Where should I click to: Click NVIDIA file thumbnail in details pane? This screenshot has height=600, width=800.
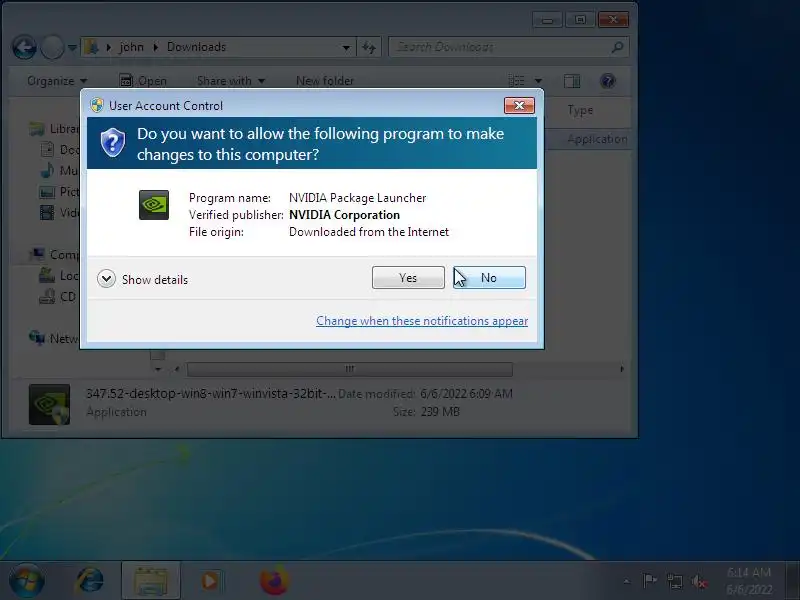pyautogui.click(x=49, y=405)
